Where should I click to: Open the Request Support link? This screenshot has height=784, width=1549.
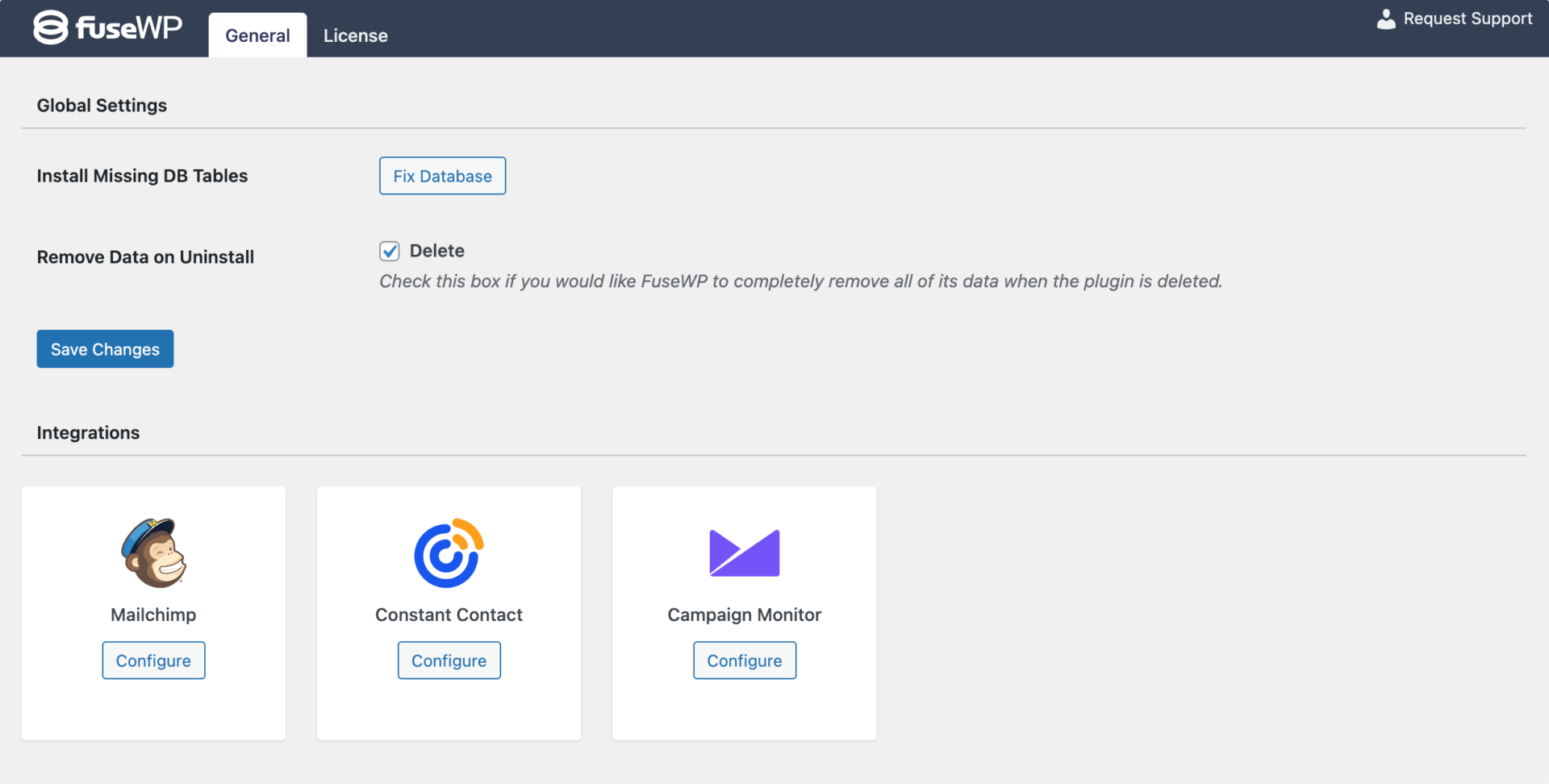tap(1455, 19)
